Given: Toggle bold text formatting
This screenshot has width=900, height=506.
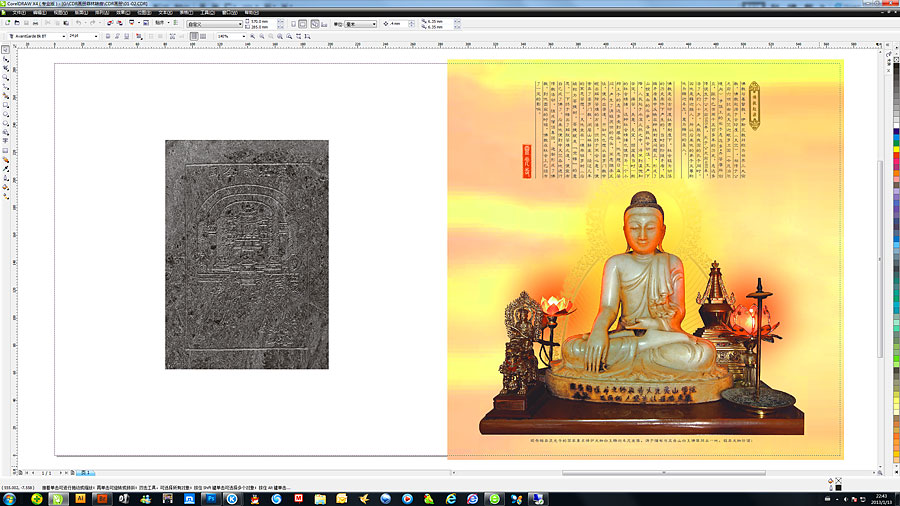Looking at the screenshot, I should [x=108, y=36].
